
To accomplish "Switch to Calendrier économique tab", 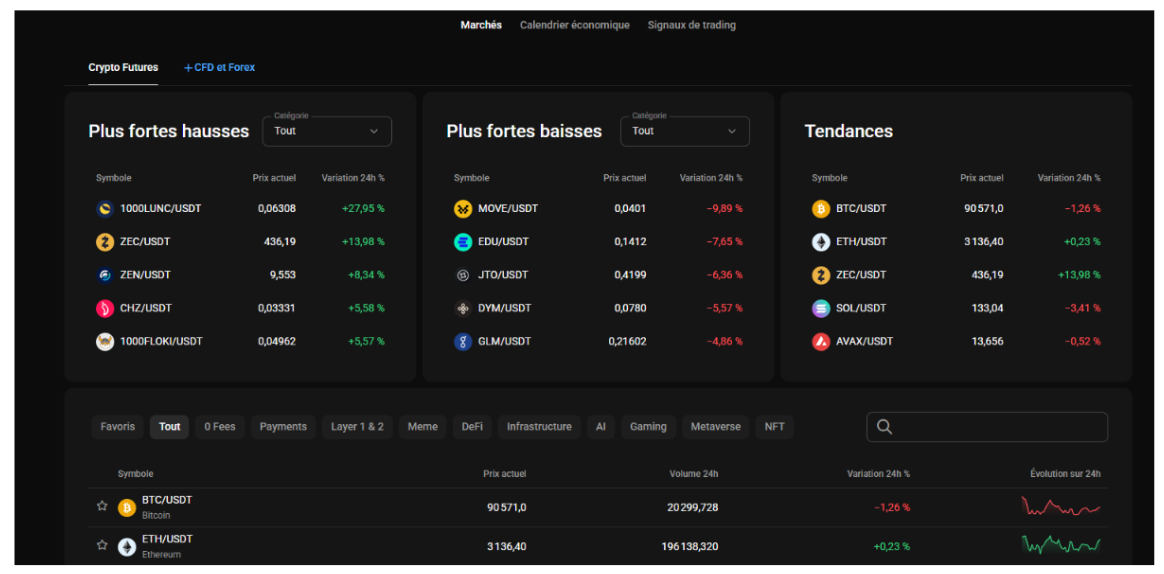I will click(575, 25).
